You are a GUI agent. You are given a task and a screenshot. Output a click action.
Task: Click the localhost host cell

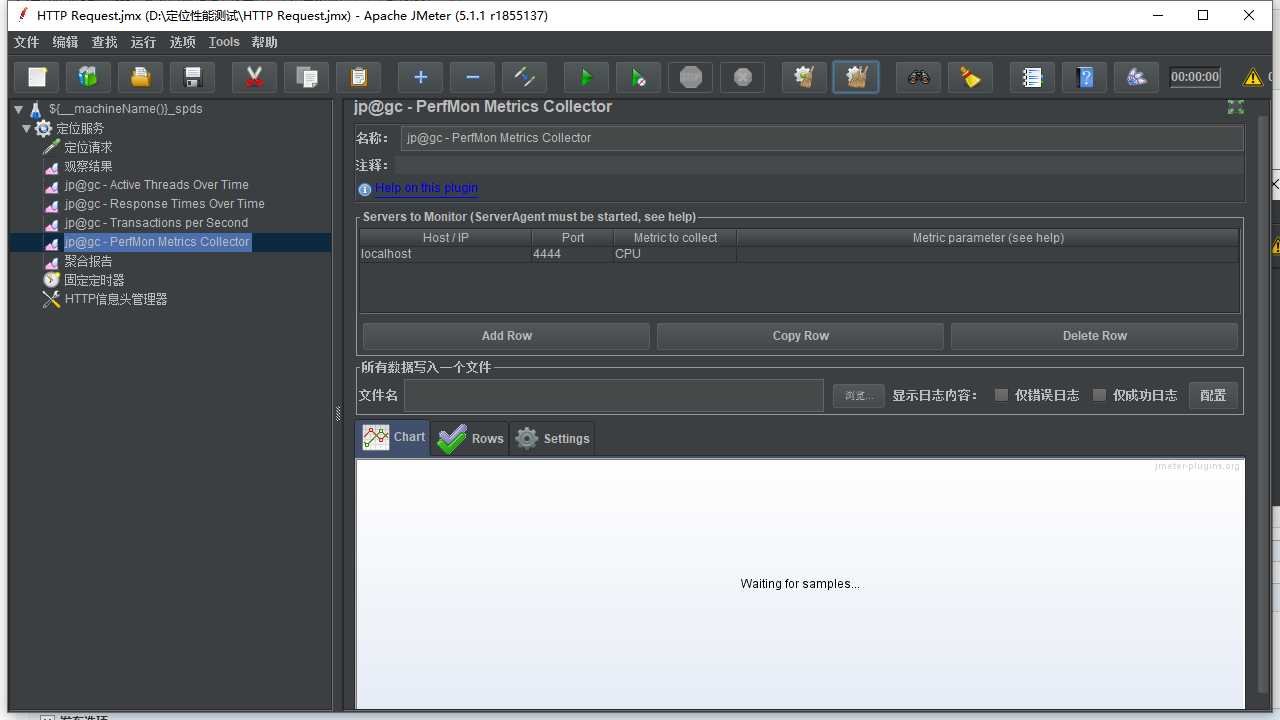[445, 254]
